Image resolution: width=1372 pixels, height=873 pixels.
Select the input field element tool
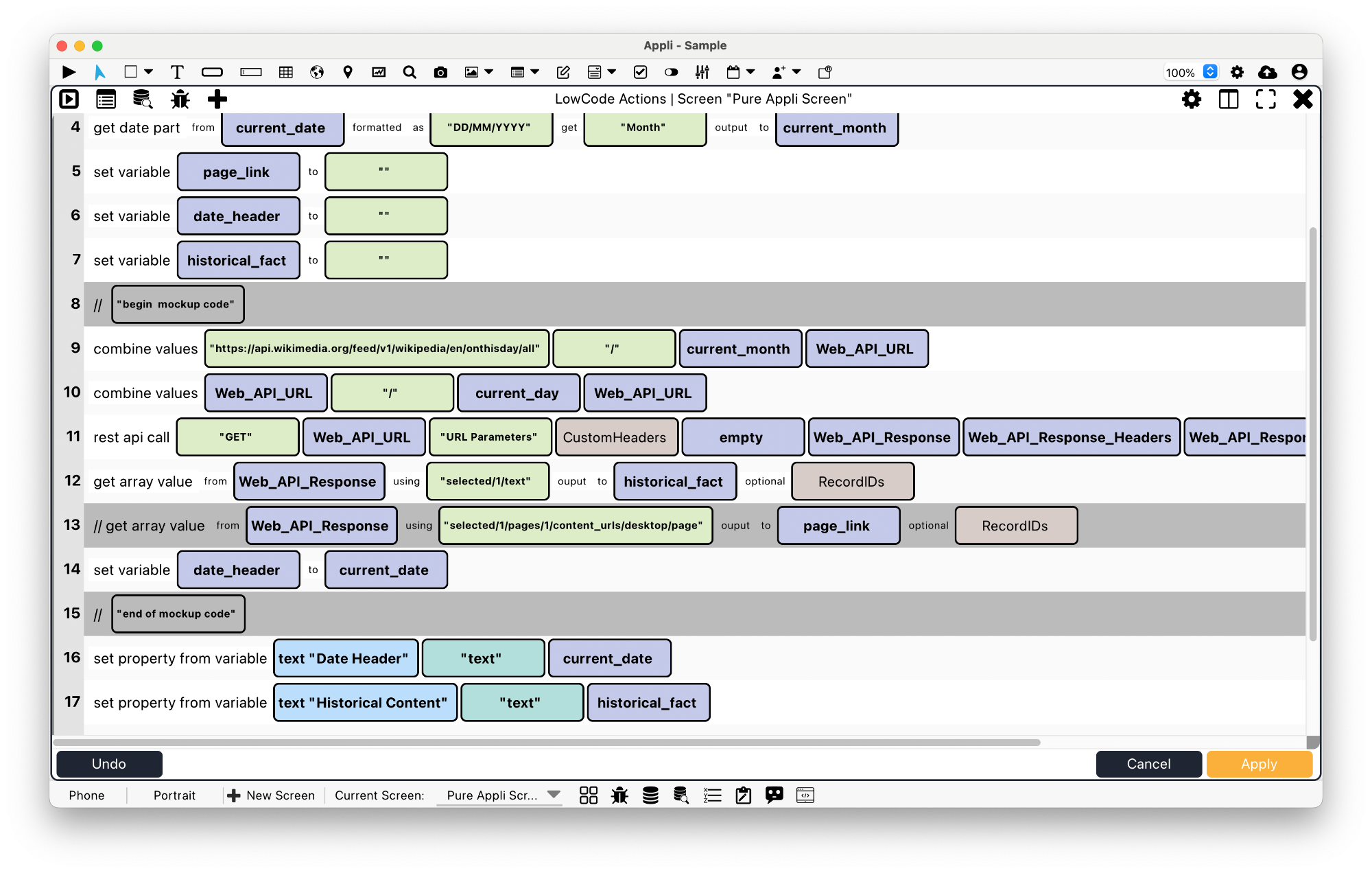[x=251, y=72]
